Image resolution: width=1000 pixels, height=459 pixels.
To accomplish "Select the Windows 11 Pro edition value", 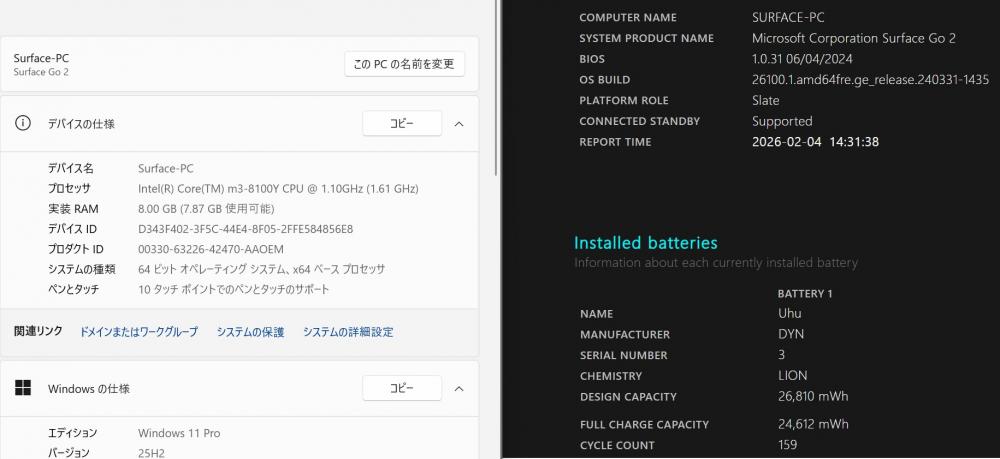I will click(x=179, y=433).
